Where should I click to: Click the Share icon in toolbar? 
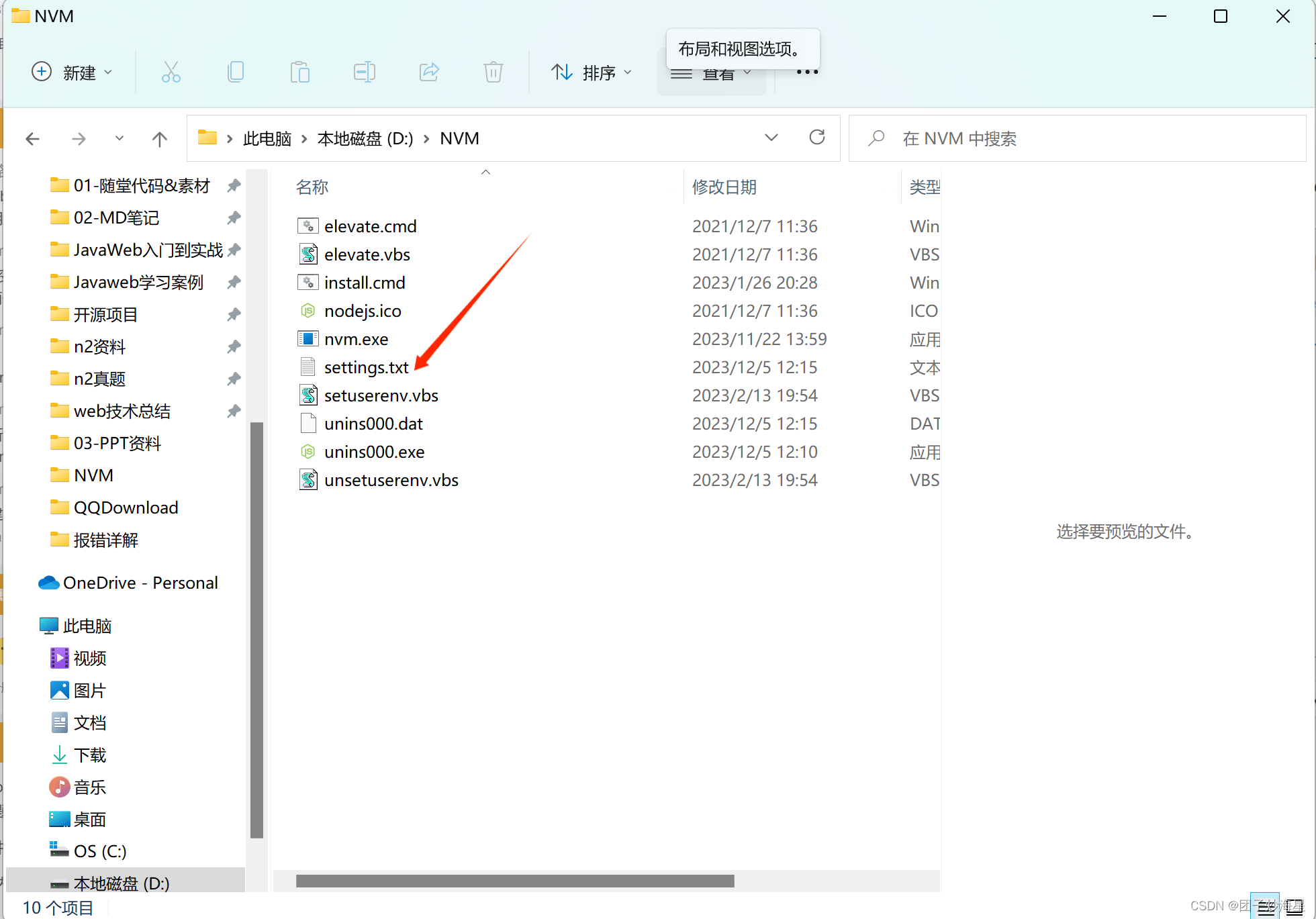[429, 72]
